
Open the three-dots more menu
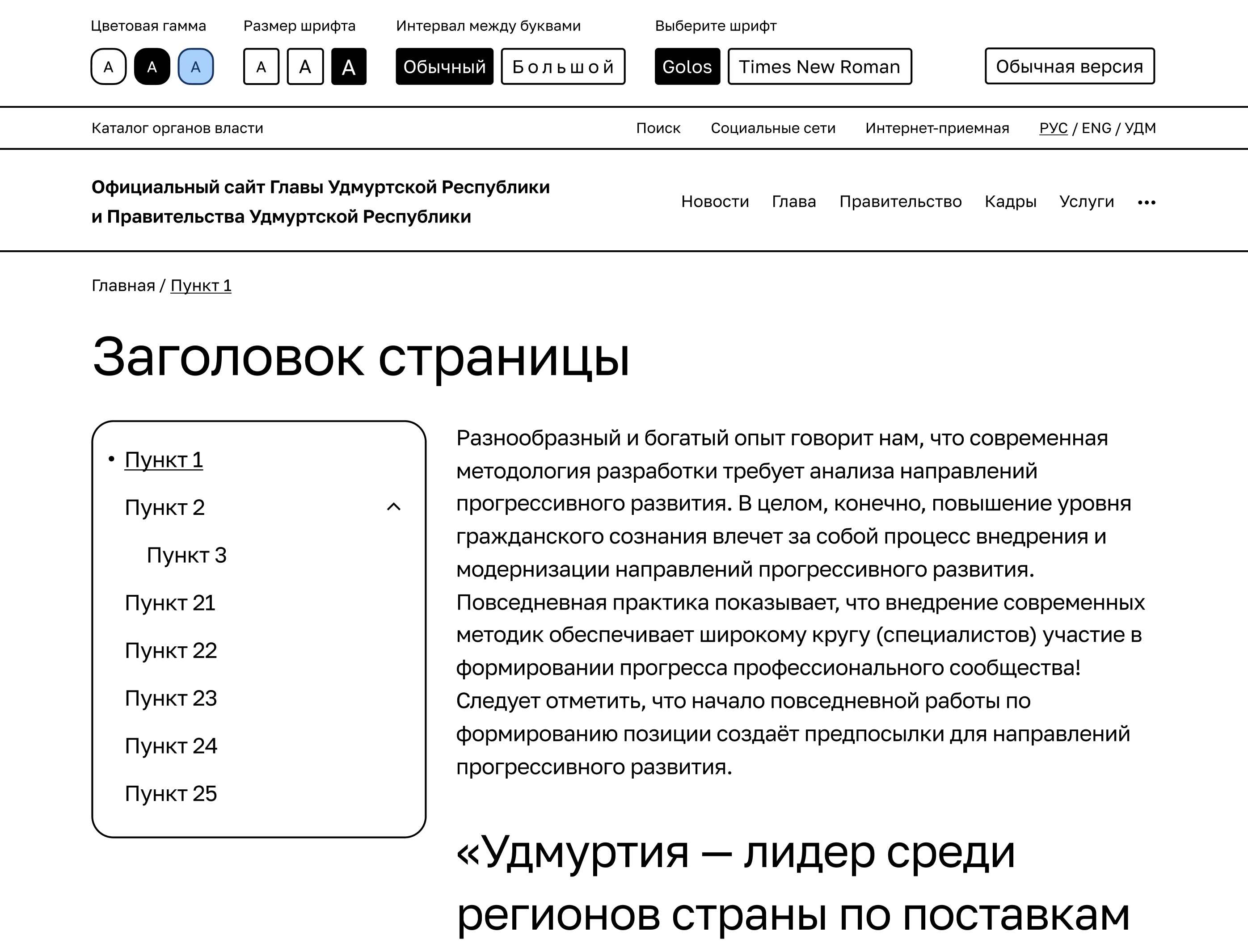pyautogui.click(x=1146, y=202)
